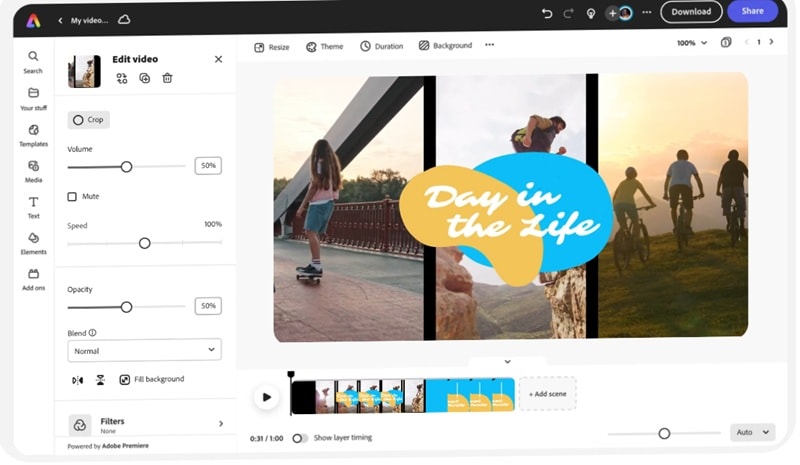Flip the video vertically
800x465 pixels.
100,380
